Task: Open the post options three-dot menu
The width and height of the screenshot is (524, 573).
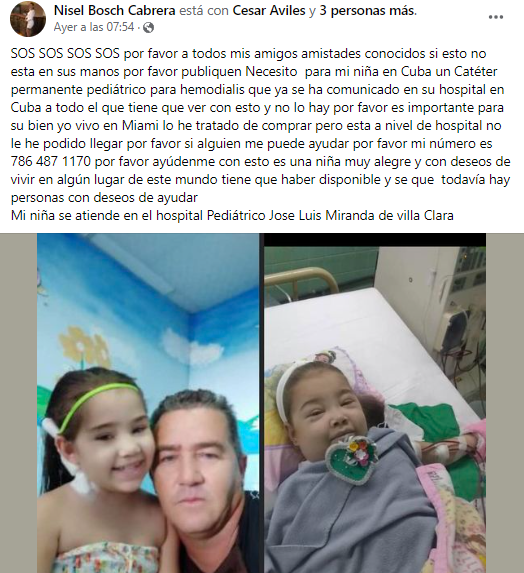Action: click(496, 17)
